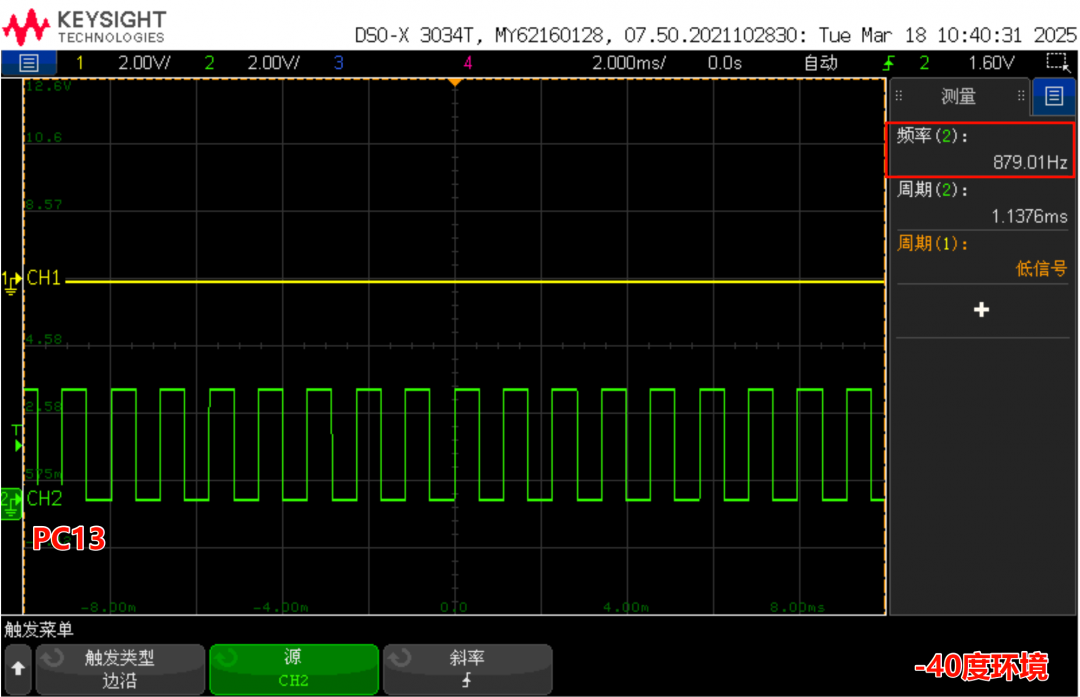
Task: Enable channel 4 in the header
Action: point(467,63)
